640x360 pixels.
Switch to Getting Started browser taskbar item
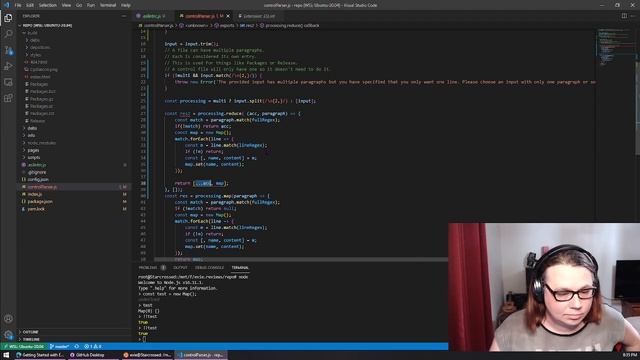pos(40,355)
